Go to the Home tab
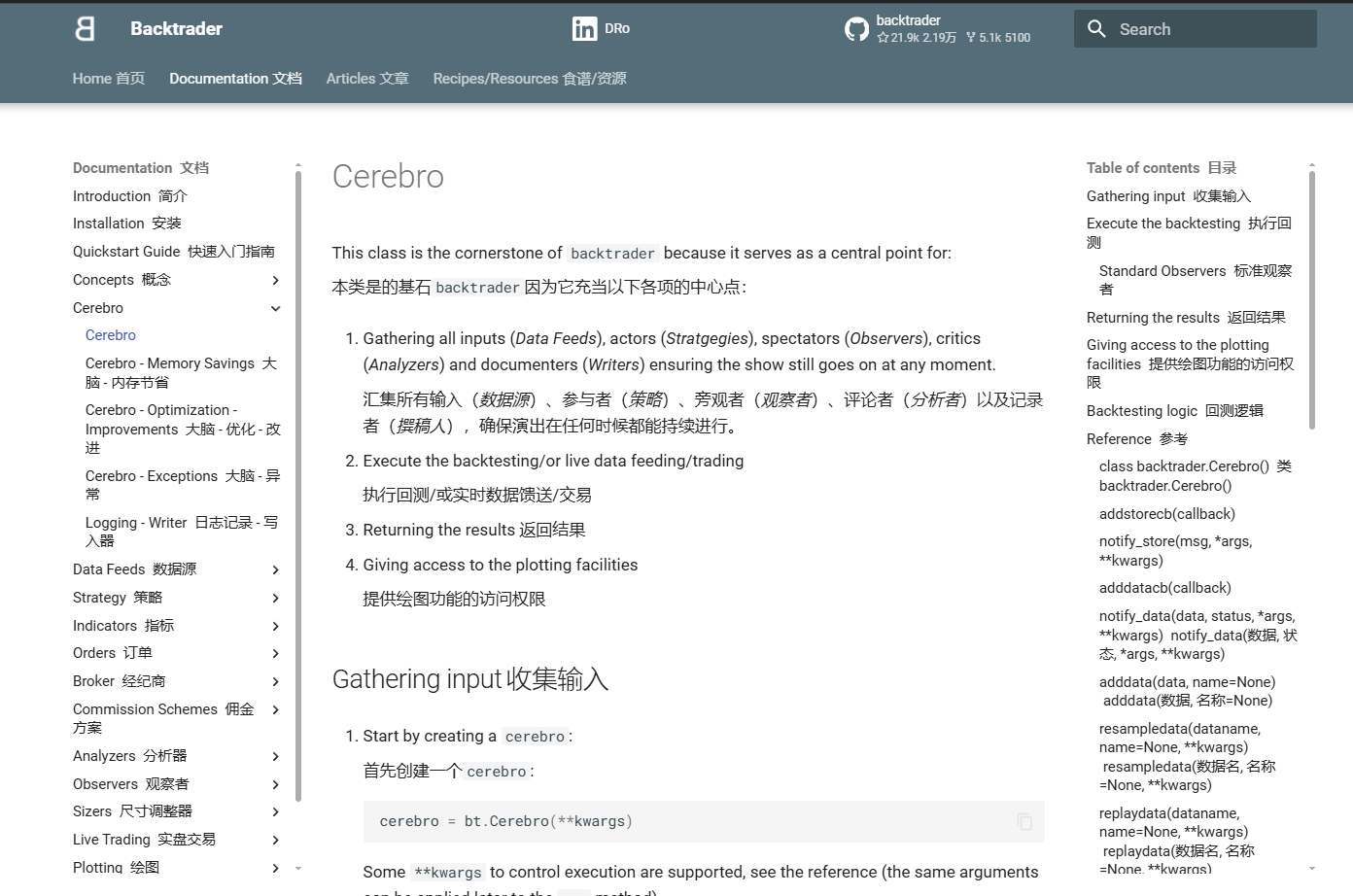 click(x=109, y=79)
